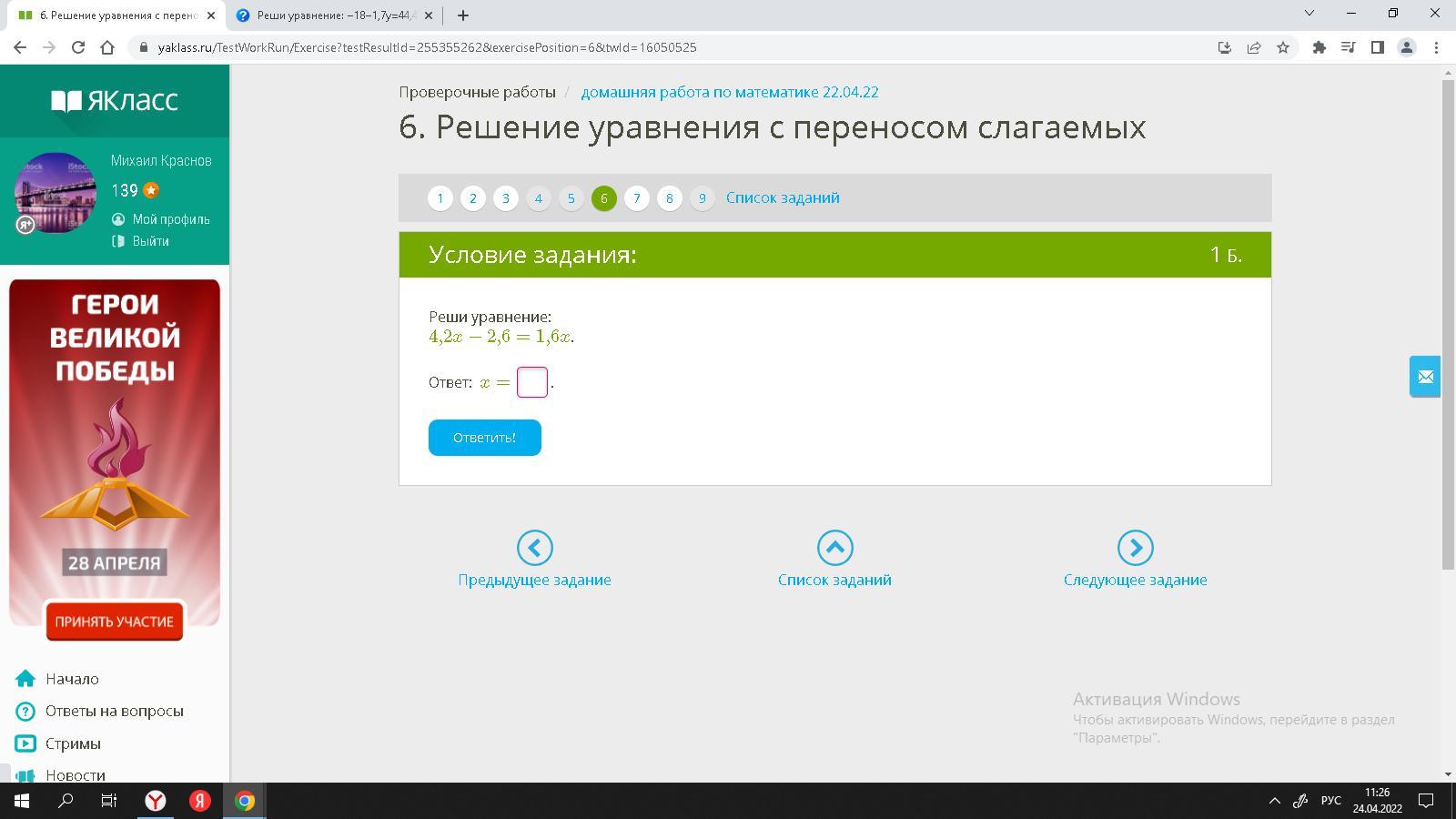The height and width of the screenshot is (819, 1456).
Task: Click the Ответить! button
Action: click(x=485, y=438)
